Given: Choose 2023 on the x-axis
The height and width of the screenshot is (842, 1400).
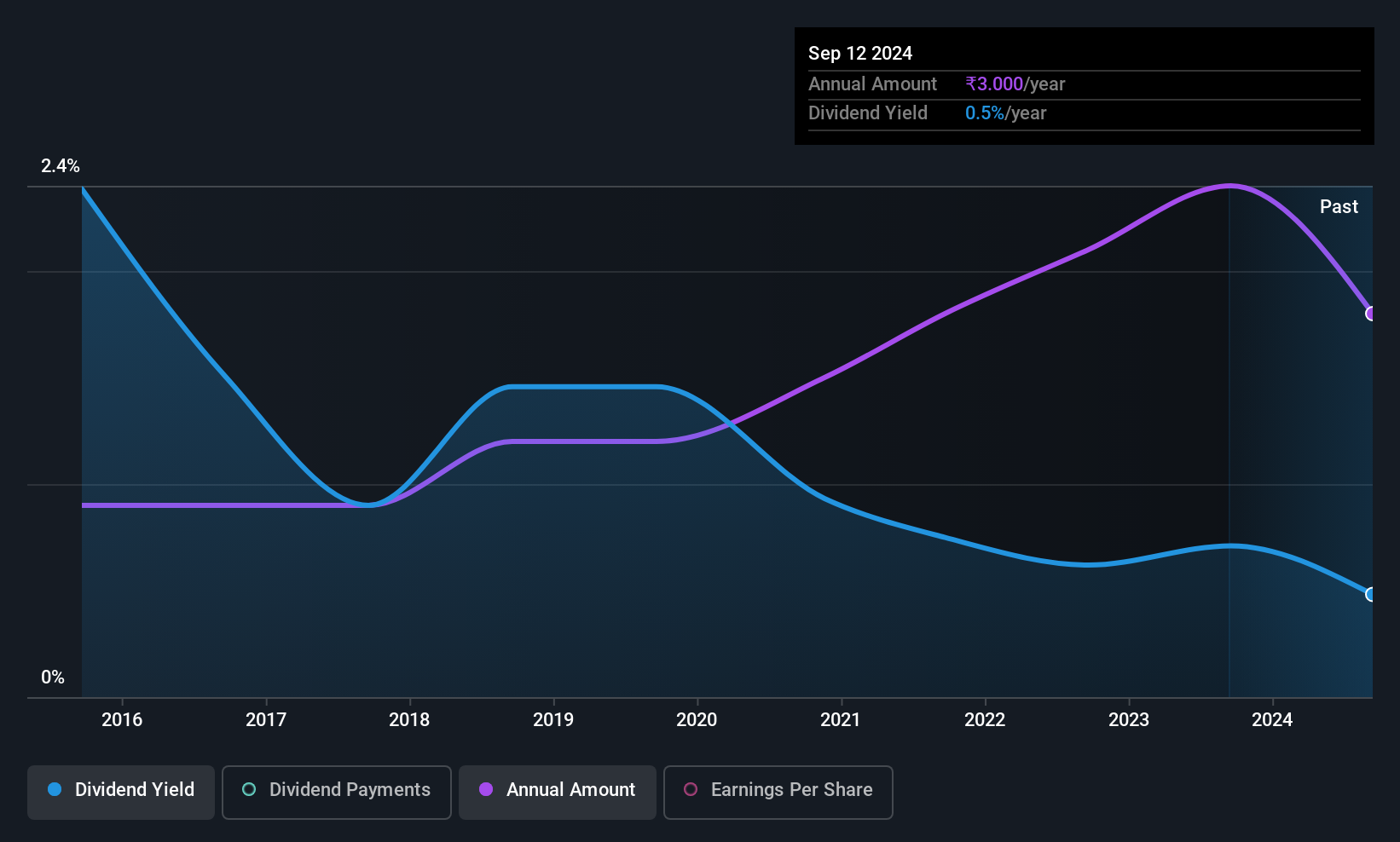Looking at the screenshot, I should (x=1129, y=719).
